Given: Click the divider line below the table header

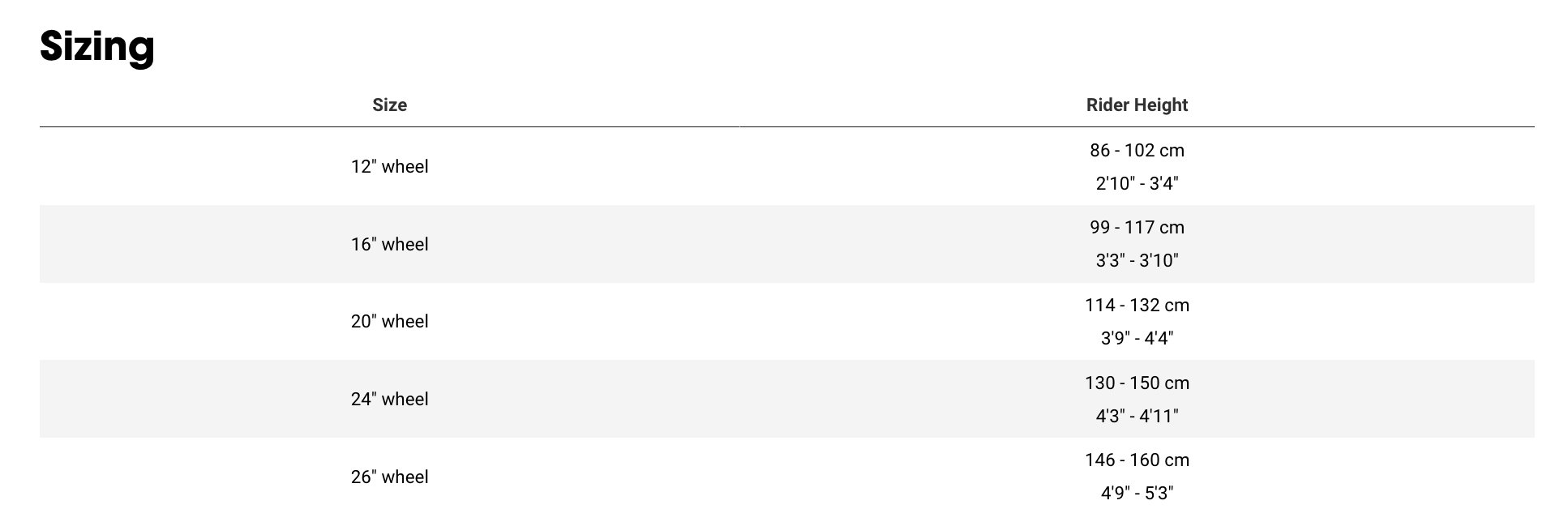Looking at the screenshot, I should (x=786, y=126).
